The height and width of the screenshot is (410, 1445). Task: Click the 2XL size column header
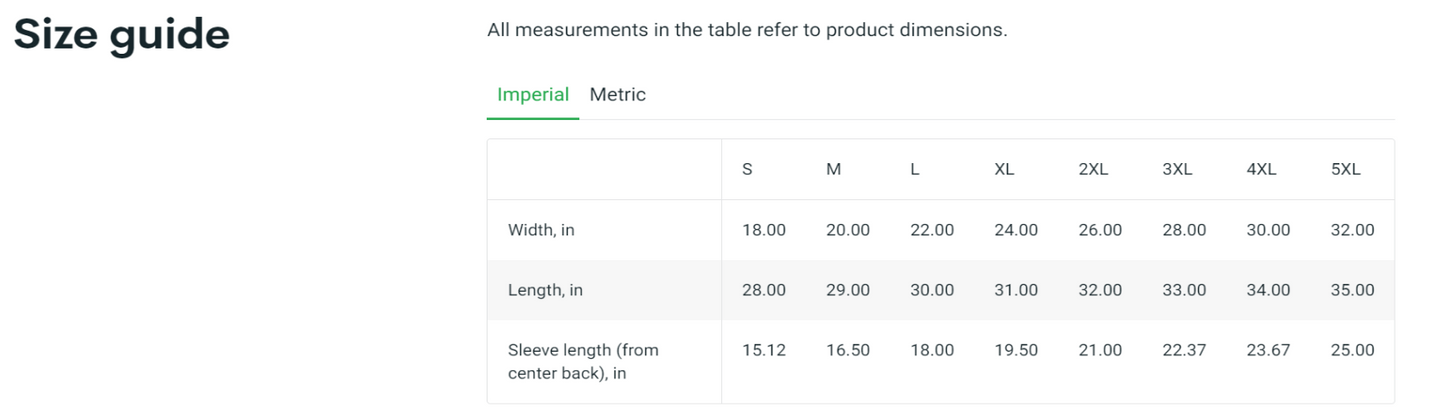[x=1093, y=170]
